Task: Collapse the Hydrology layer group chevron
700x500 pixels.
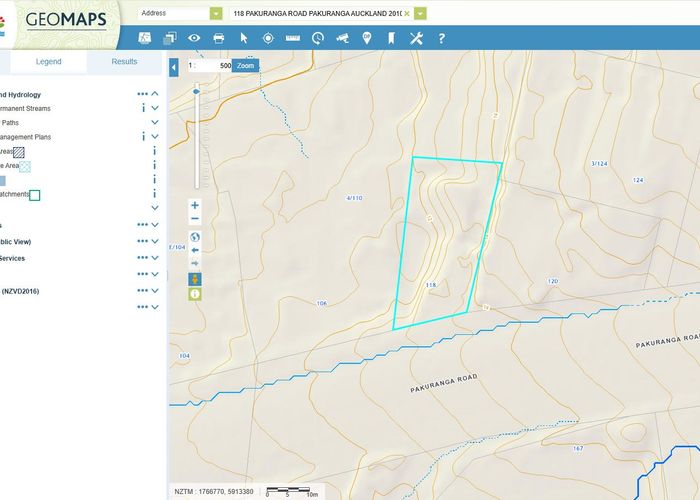Action: pyautogui.click(x=155, y=94)
